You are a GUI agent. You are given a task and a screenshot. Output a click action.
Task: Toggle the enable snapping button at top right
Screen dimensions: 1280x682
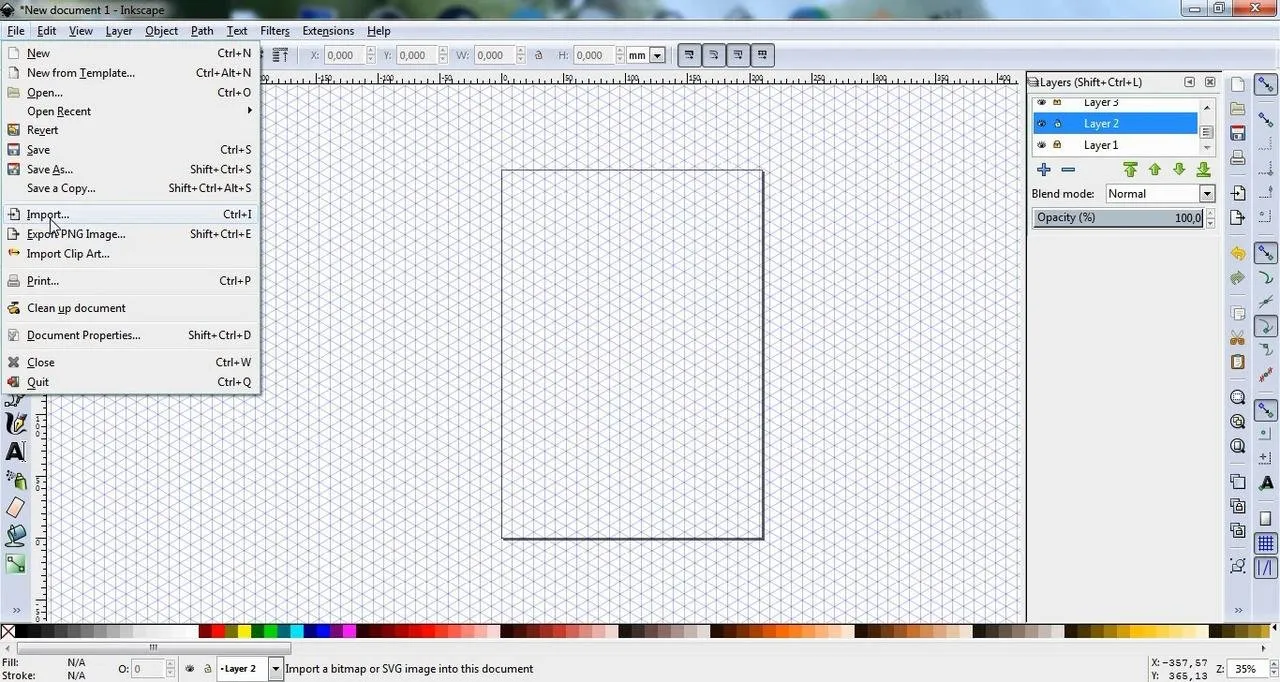1266,85
